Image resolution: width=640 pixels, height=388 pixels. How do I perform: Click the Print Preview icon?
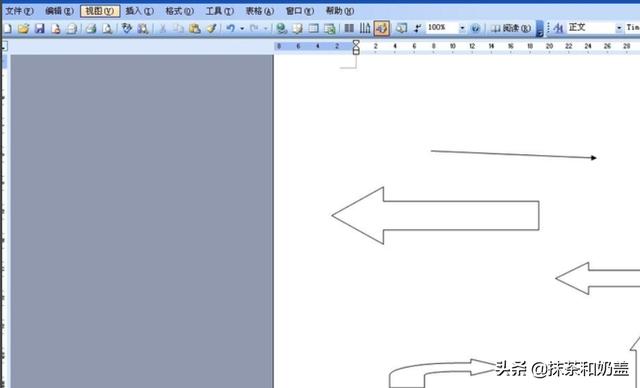(x=107, y=28)
